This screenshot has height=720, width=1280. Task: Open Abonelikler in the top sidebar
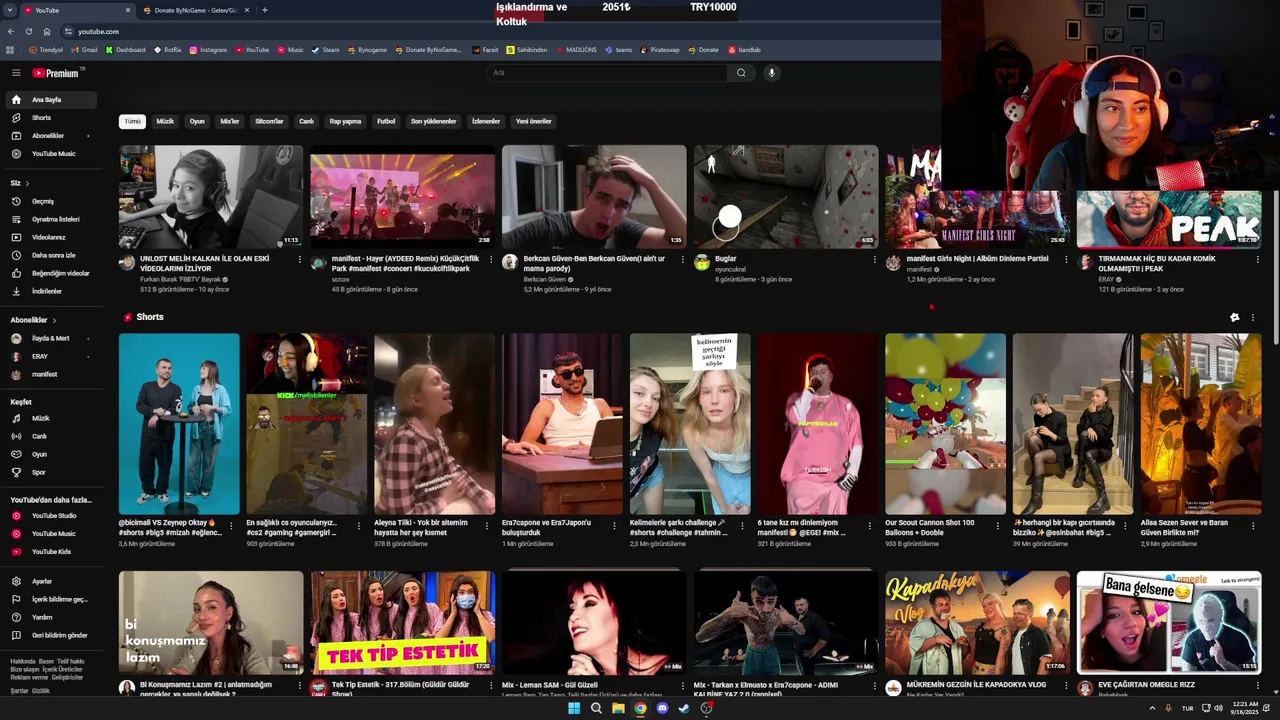pos(47,136)
